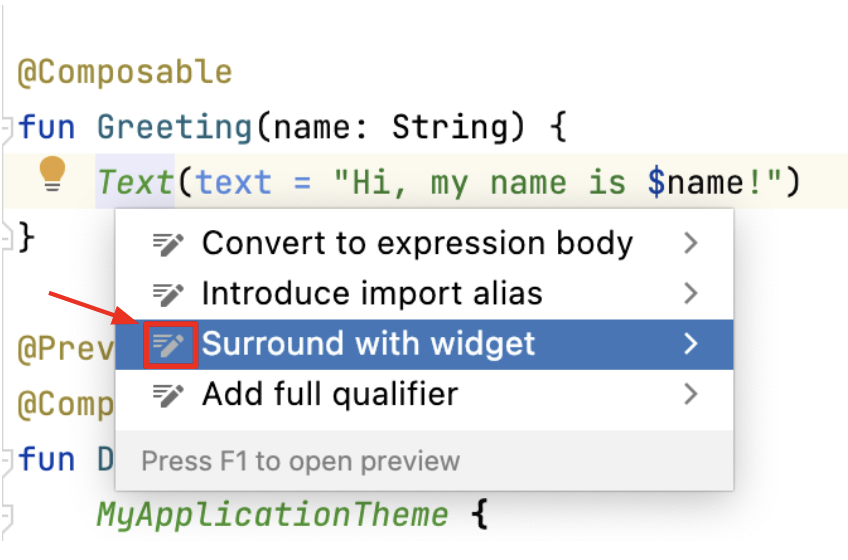
Task: Click the "Press F1 to open preview" hint
Action: point(300,461)
